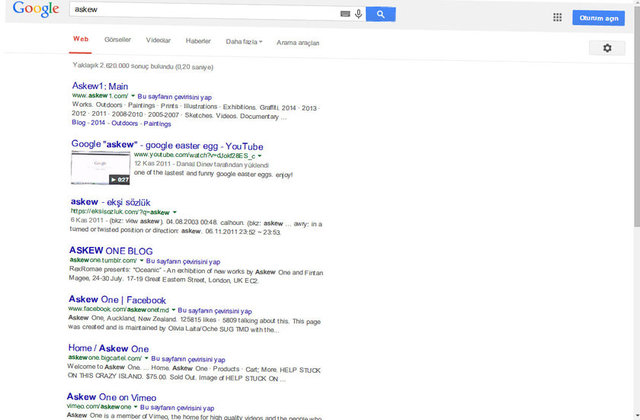This screenshot has width=640, height=420.
Task: Expand the Daha fazla dropdown
Action: click(x=244, y=42)
